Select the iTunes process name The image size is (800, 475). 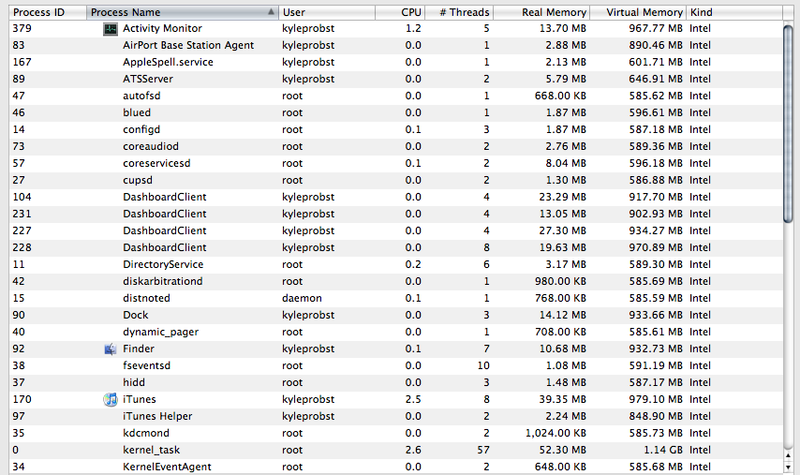[139, 399]
